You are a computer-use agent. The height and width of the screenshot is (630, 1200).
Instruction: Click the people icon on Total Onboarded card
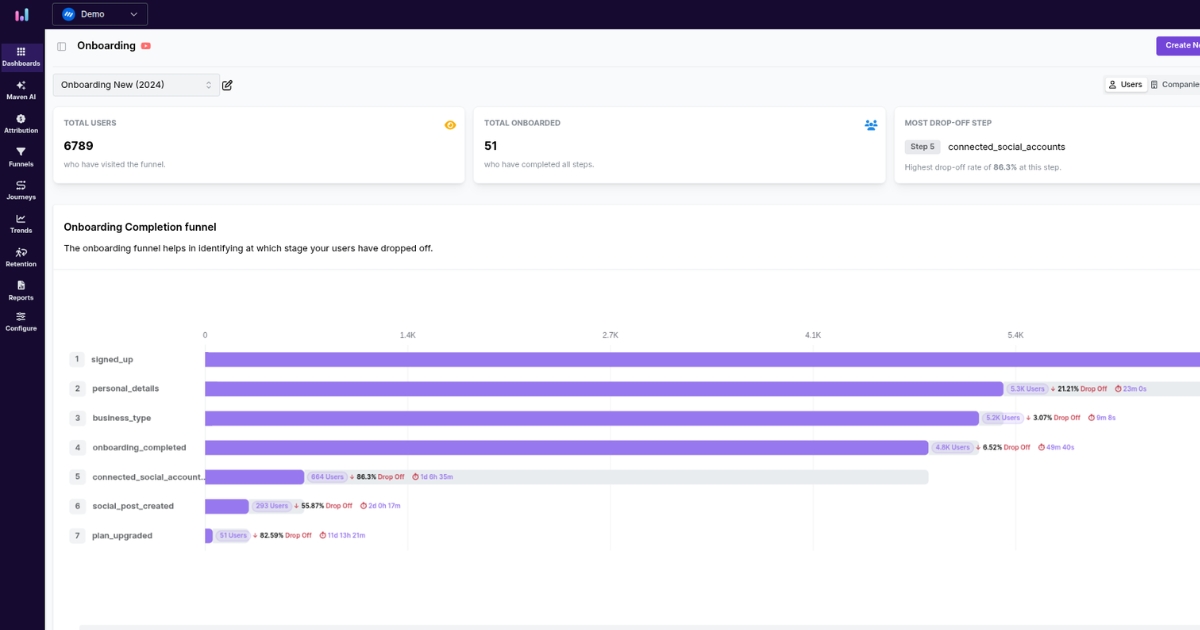coord(871,125)
